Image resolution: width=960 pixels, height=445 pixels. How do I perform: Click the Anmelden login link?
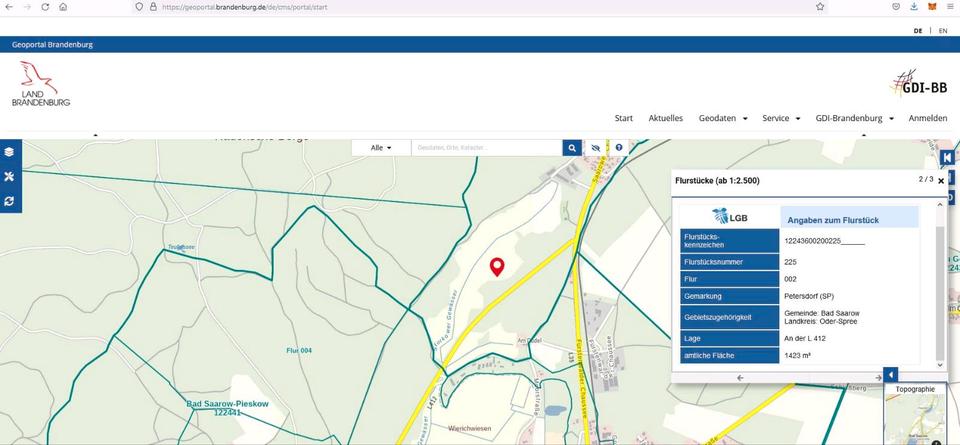927,118
